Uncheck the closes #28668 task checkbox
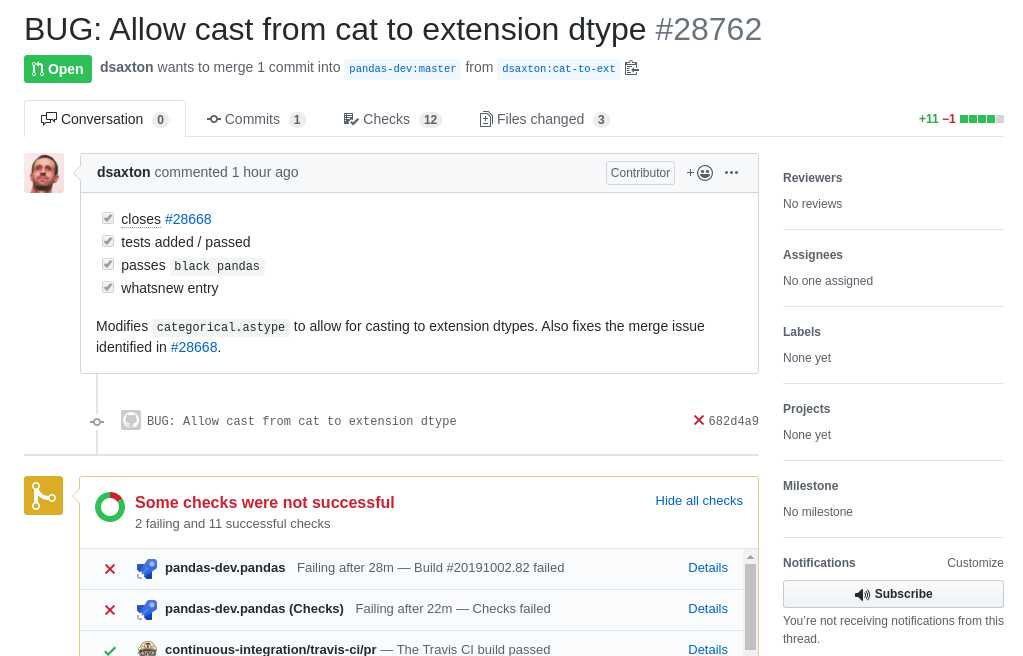This screenshot has height=656, width=1023. (107, 218)
